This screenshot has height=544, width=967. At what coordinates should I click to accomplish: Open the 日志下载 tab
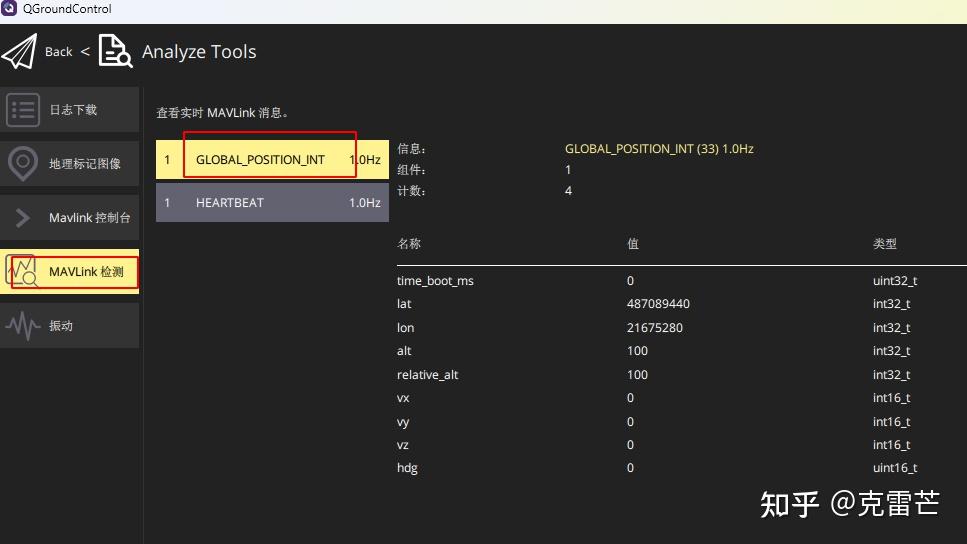coord(73,110)
